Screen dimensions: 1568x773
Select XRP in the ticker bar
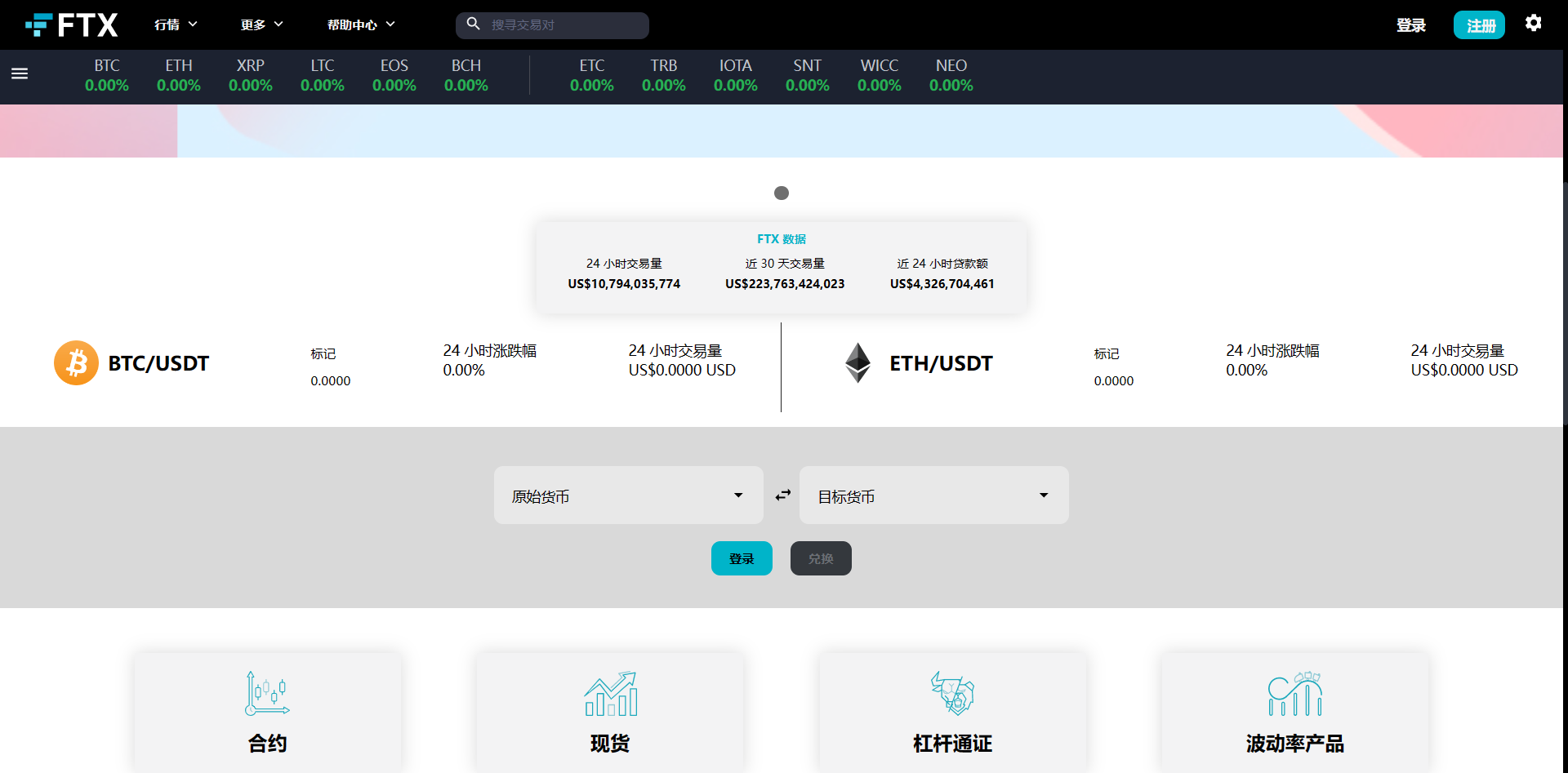251,75
